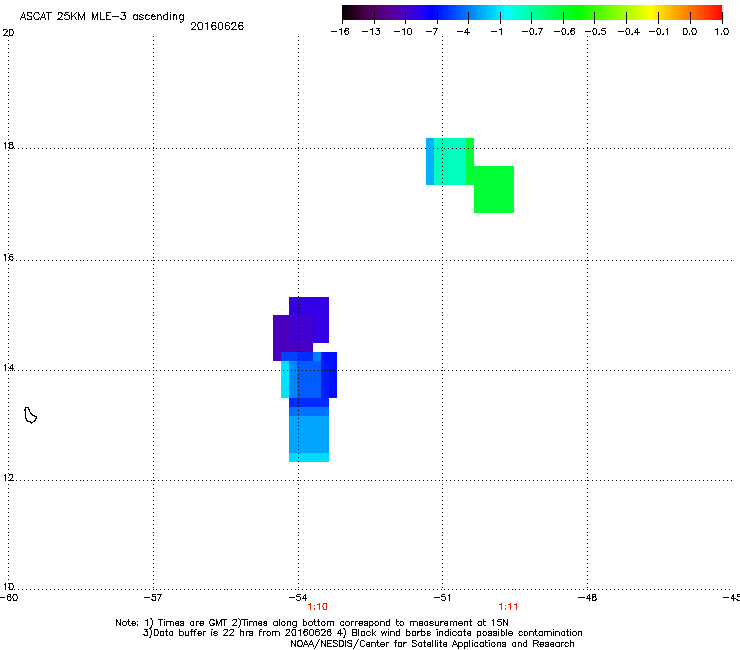740x650 pixels.
Task: Click the -4 color scale label
Action: point(463,32)
